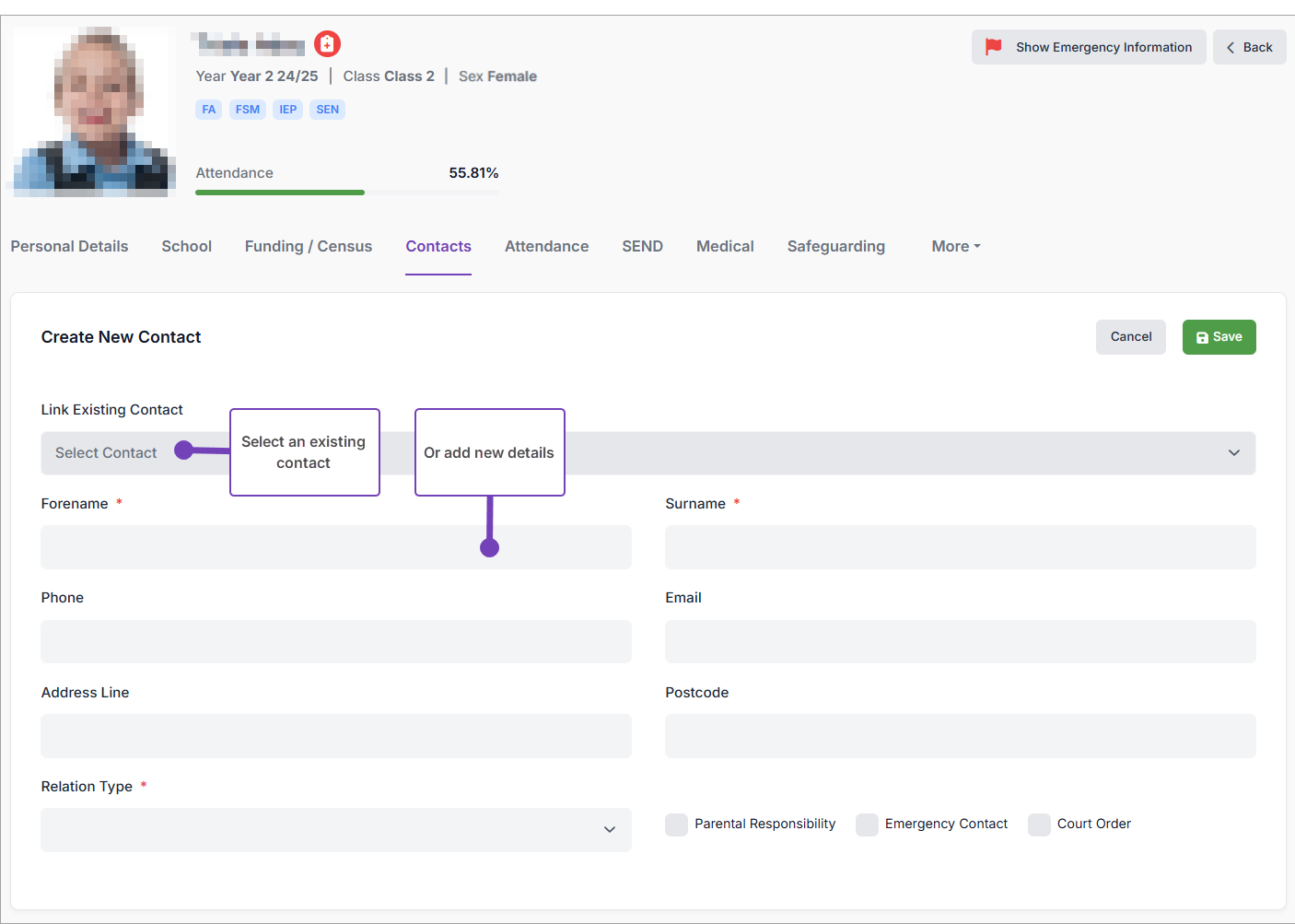This screenshot has width=1295, height=924.
Task: Enable the Emergency Contact checkbox
Action: click(867, 825)
